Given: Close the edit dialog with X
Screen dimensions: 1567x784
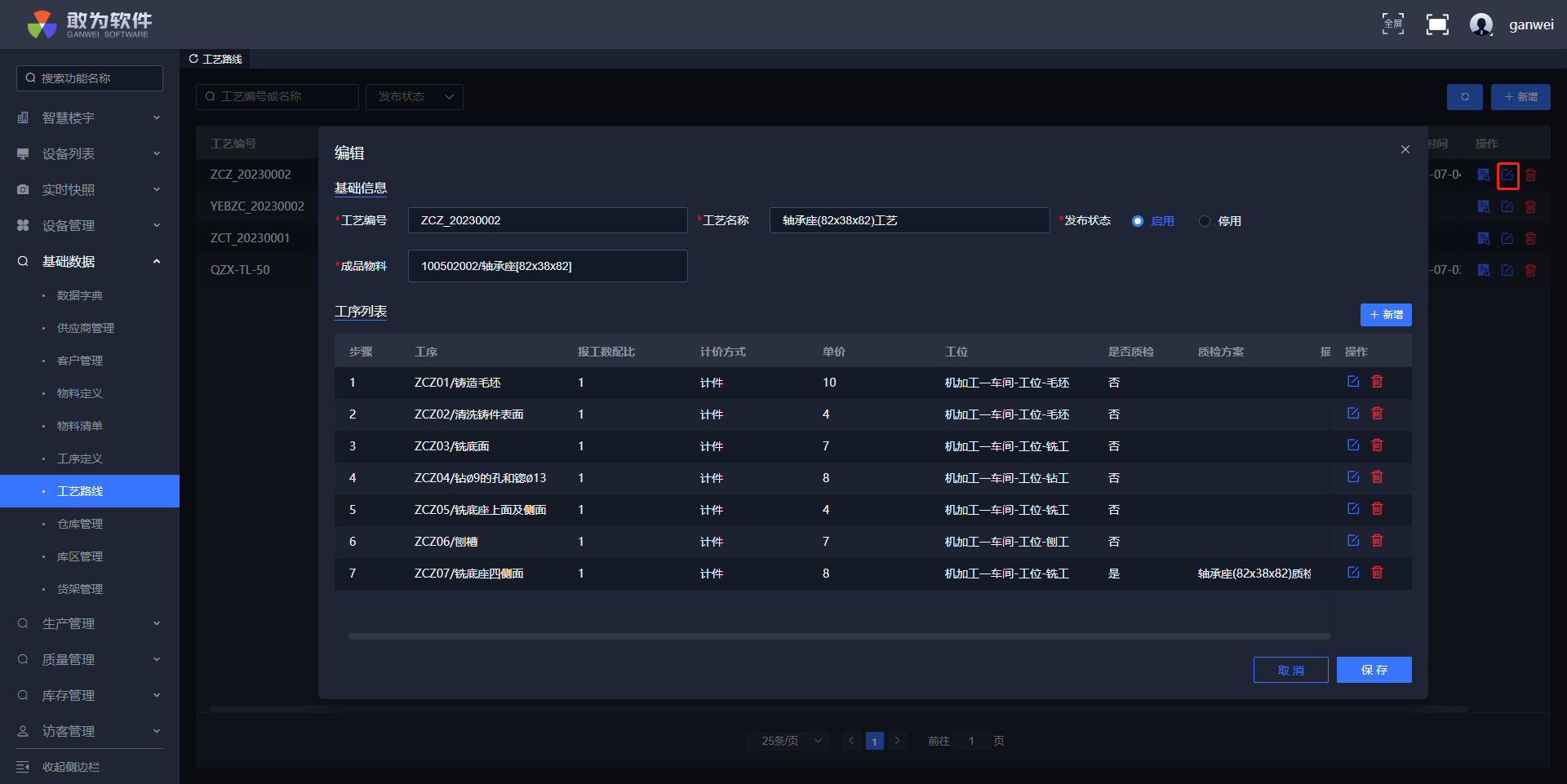Looking at the screenshot, I should click(x=1405, y=149).
